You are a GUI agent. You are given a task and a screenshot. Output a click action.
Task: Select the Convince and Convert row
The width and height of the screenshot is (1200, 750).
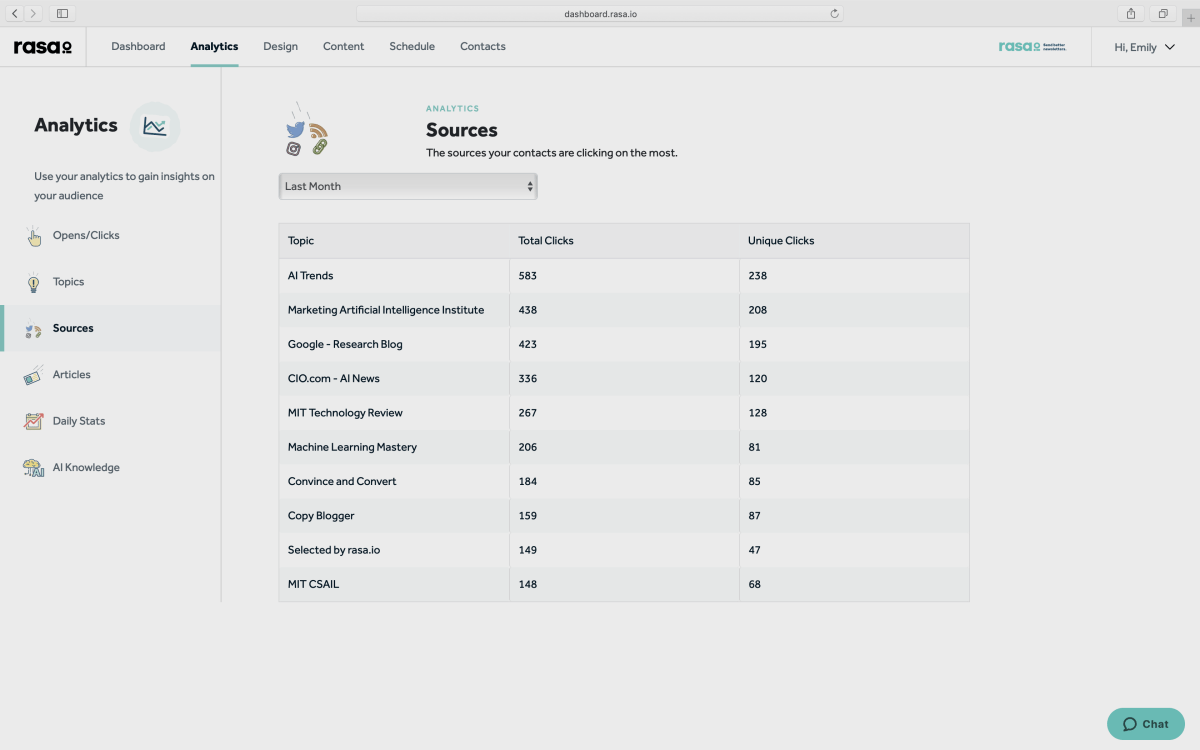[624, 481]
